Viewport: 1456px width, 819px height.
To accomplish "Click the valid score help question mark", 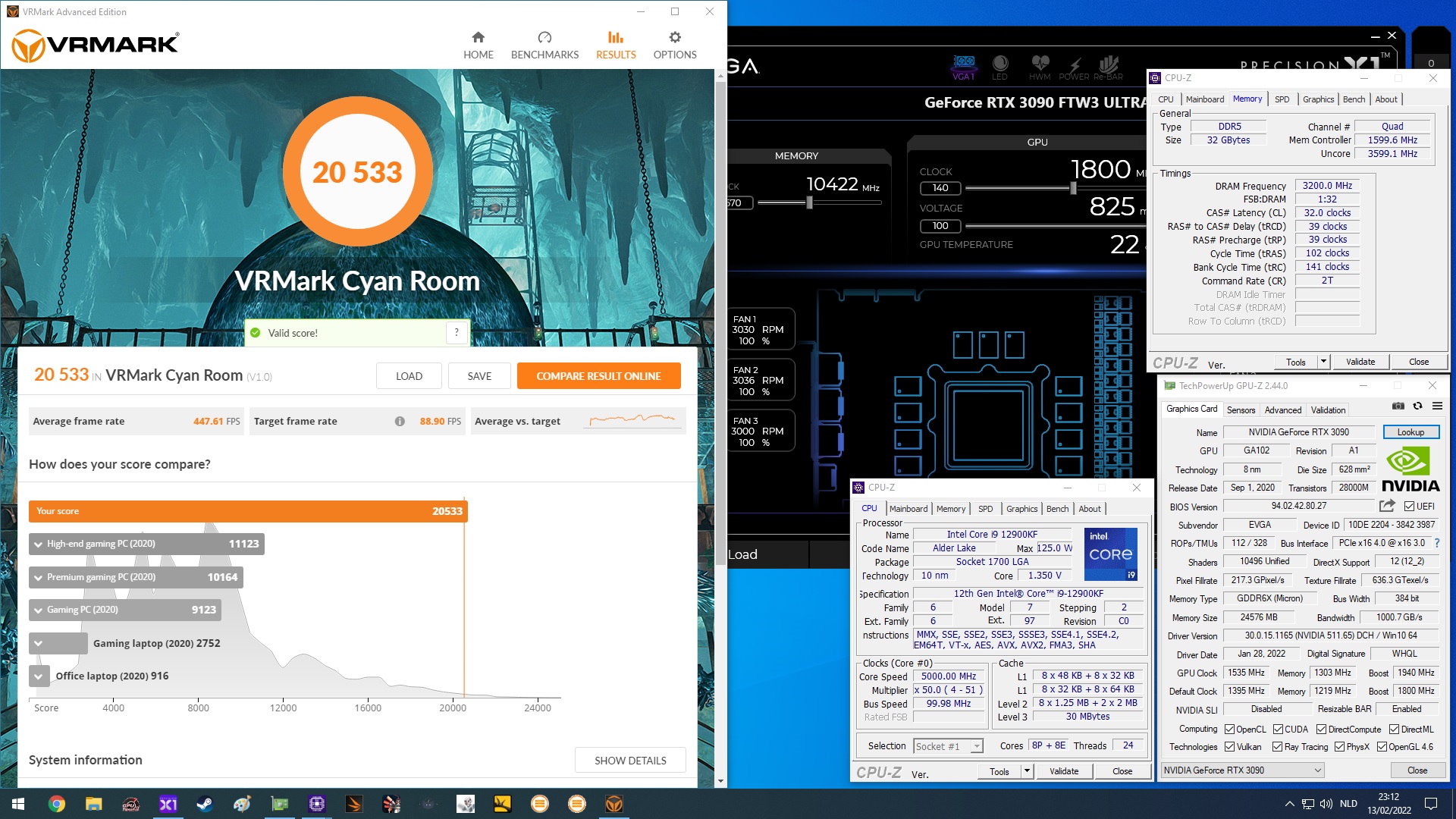I will 457,332.
